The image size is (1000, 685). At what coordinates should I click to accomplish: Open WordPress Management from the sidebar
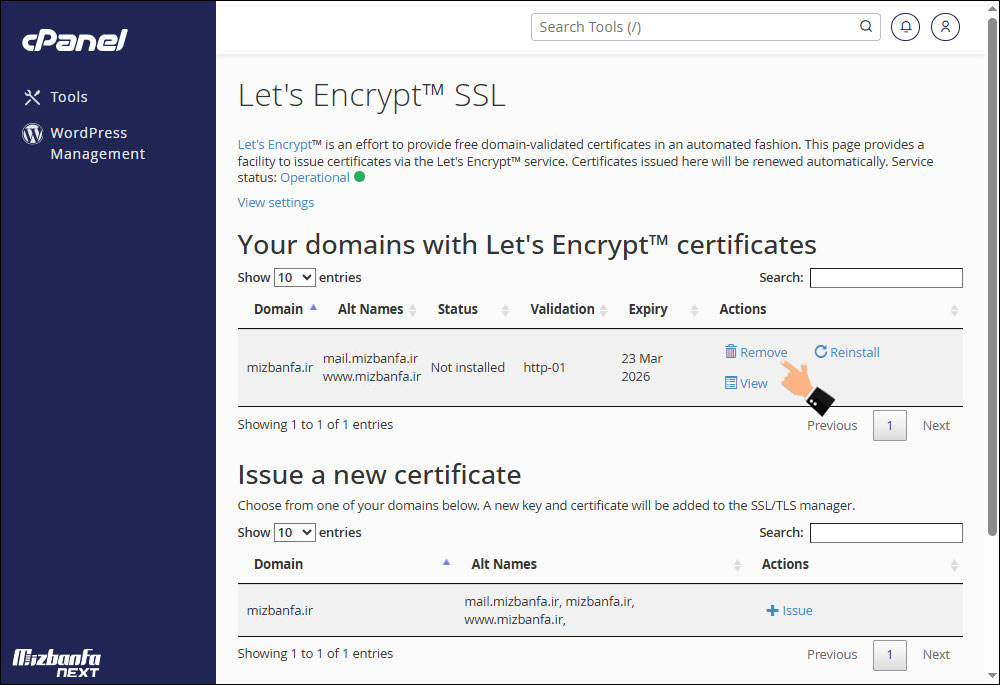coord(97,143)
